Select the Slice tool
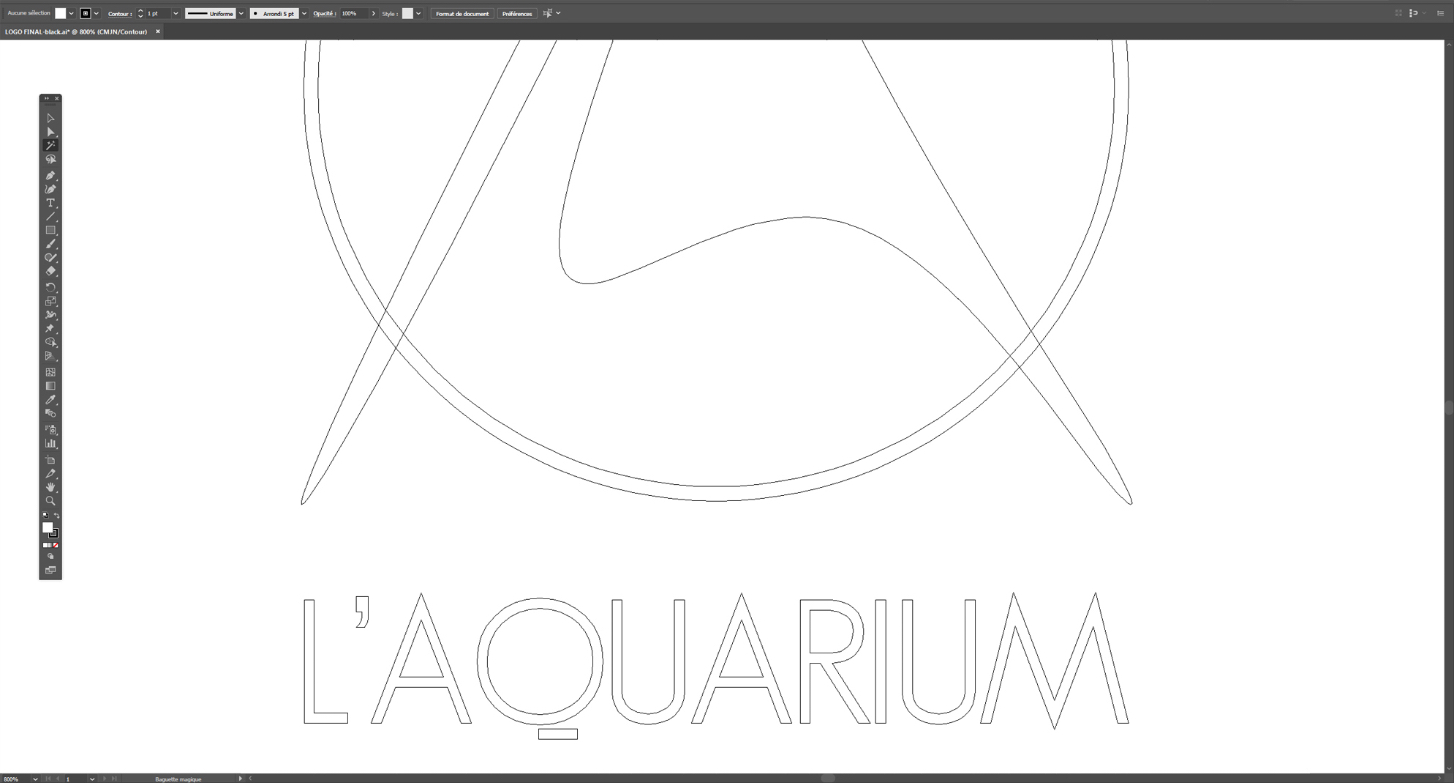Viewport: 1454px width, 783px height. [50, 473]
